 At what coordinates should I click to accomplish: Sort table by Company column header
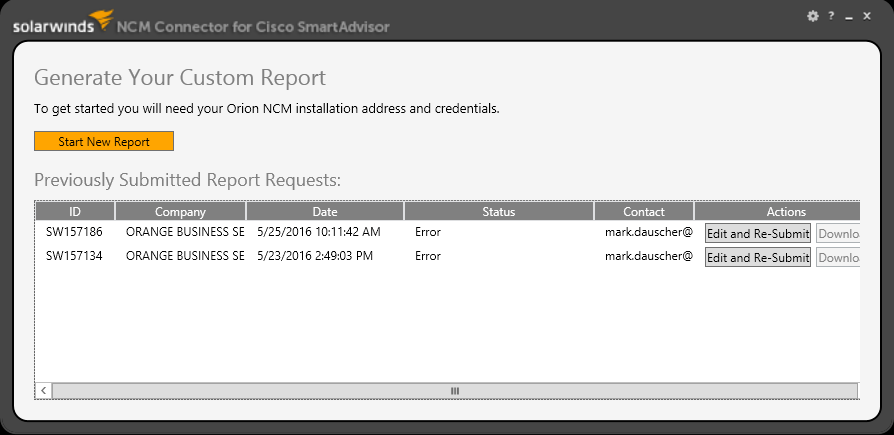point(180,212)
